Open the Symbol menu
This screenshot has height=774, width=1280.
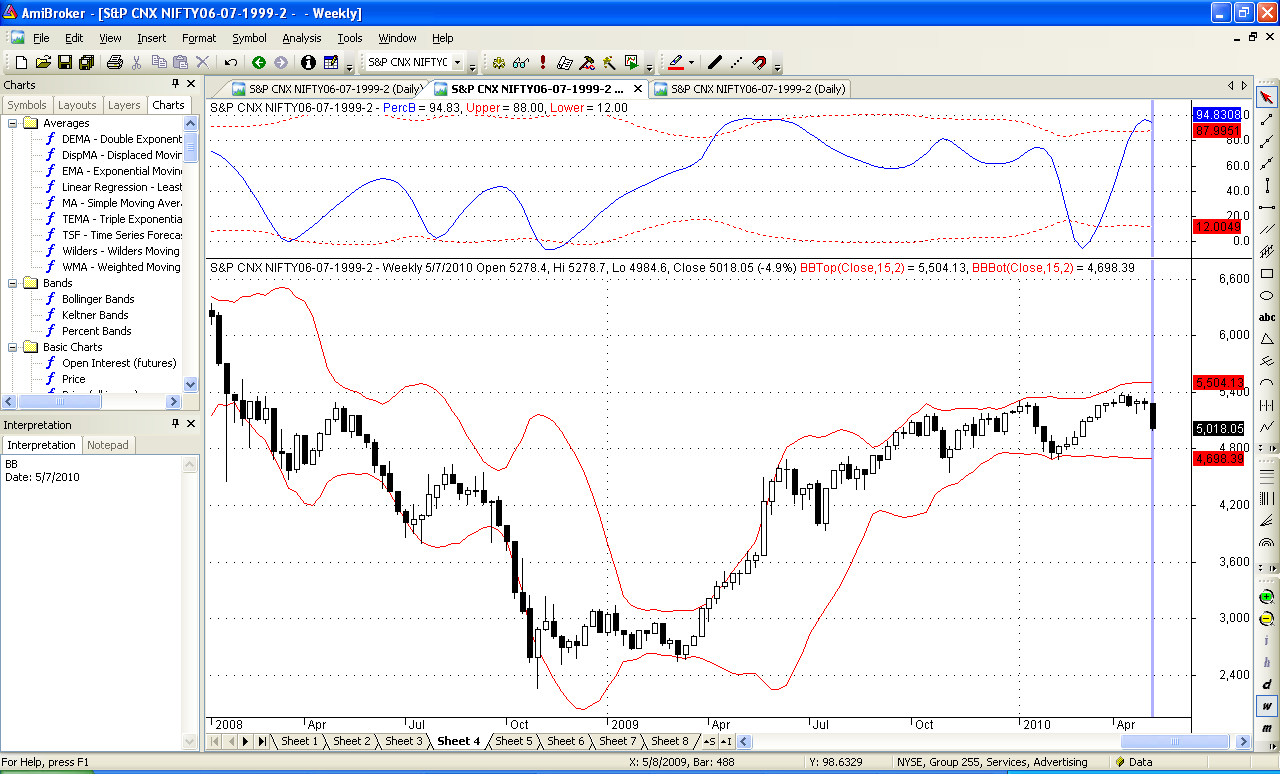249,38
